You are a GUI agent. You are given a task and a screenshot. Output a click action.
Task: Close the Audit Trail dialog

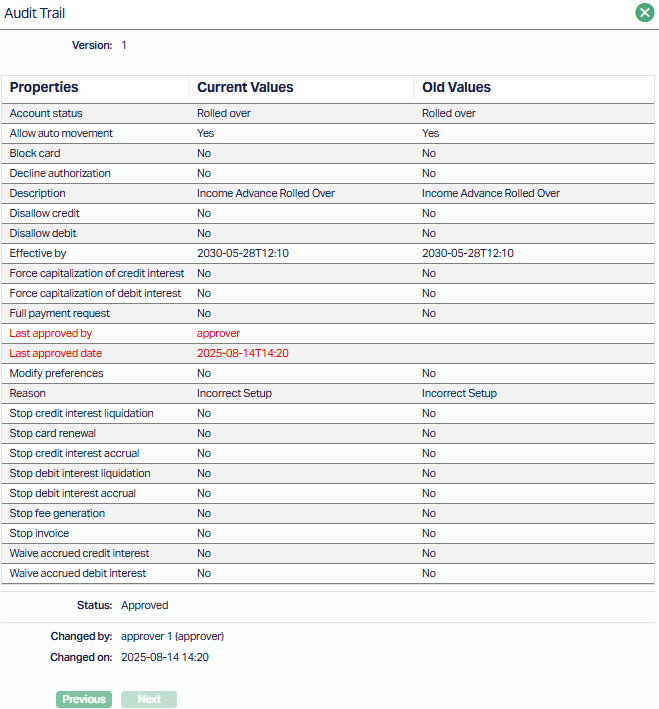click(644, 13)
